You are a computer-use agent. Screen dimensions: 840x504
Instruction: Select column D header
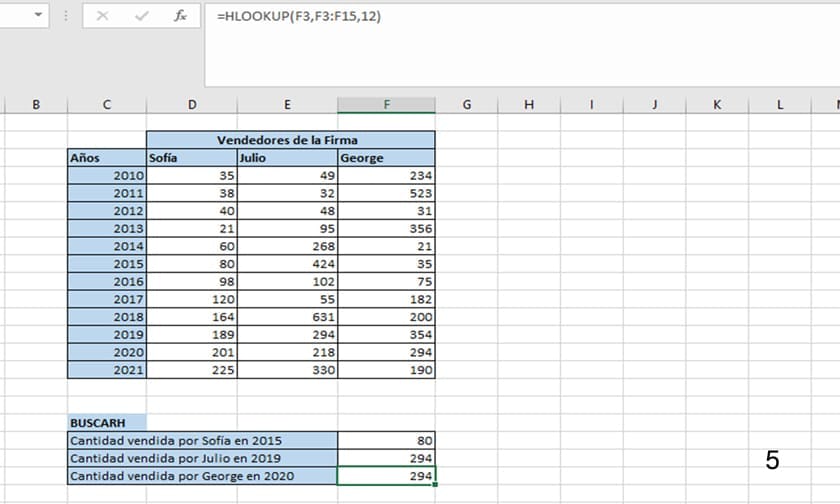click(191, 105)
